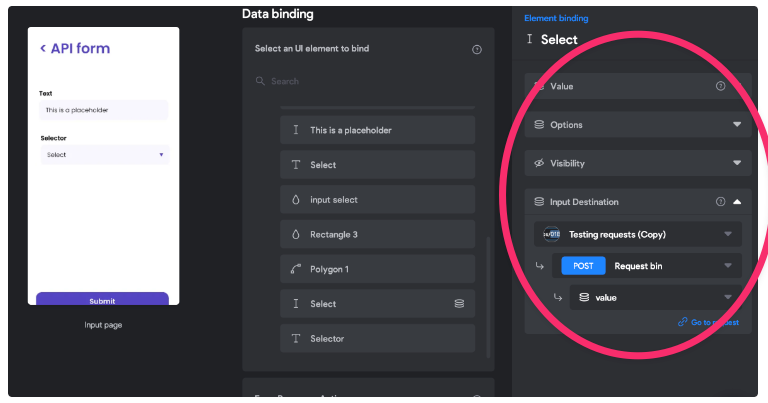This screenshot has width=768, height=403.
Task: Click the 'Input page' preview label
Action: 103,325
